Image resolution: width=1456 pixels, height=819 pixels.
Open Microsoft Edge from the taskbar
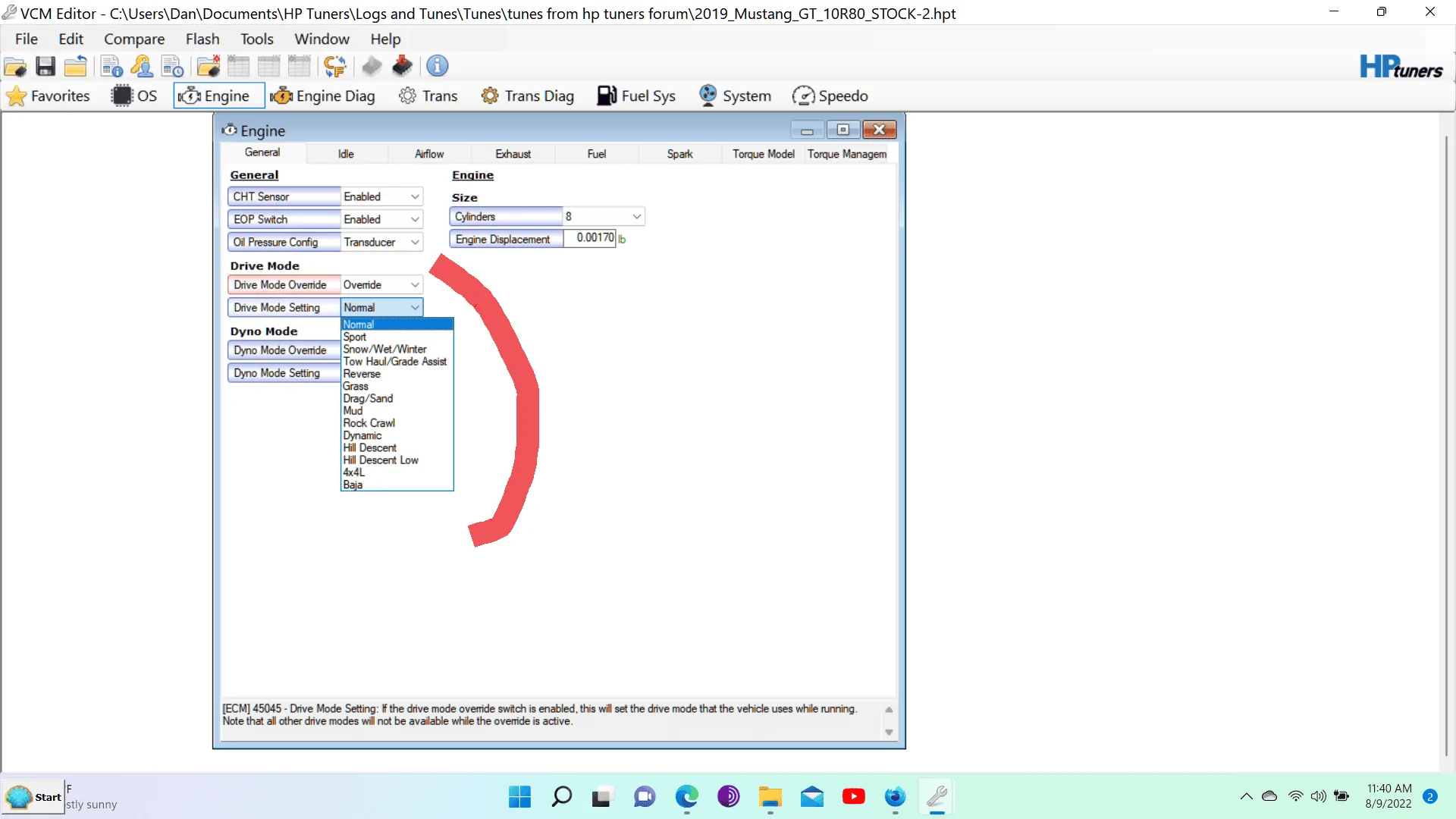pos(687,797)
